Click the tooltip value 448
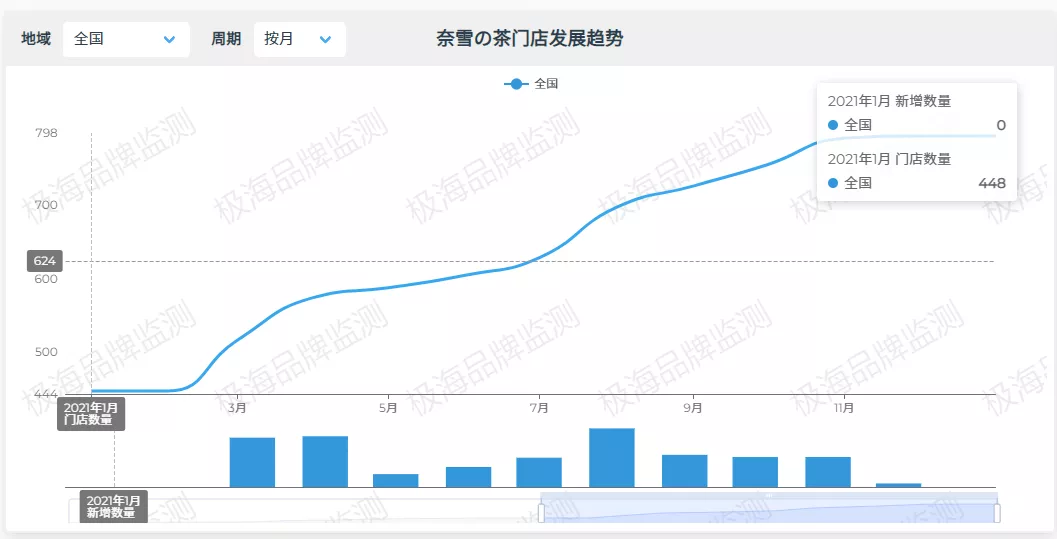 tap(992, 183)
